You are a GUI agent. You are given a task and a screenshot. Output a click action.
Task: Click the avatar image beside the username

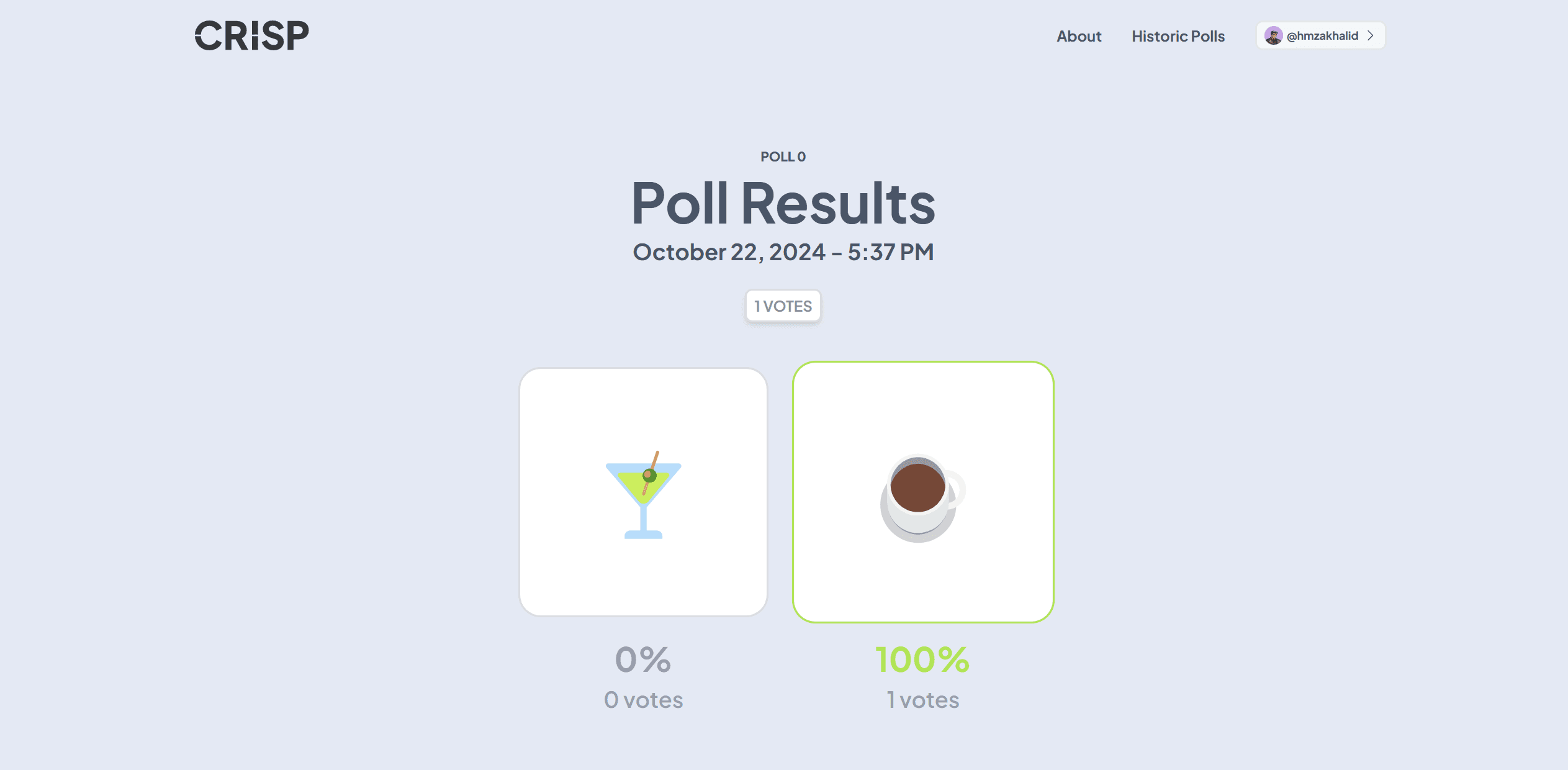coord(1275,35)
